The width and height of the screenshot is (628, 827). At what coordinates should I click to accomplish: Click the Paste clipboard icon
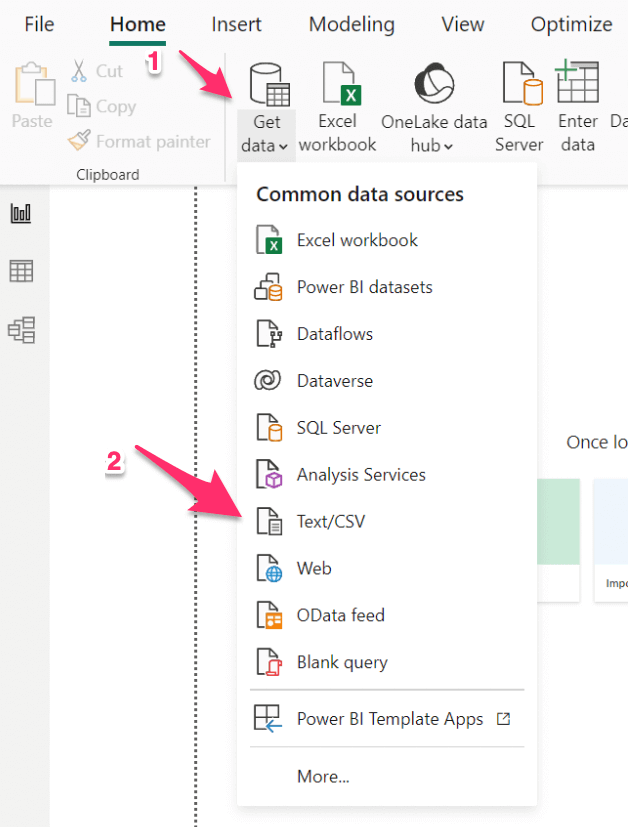click(34, 83)
